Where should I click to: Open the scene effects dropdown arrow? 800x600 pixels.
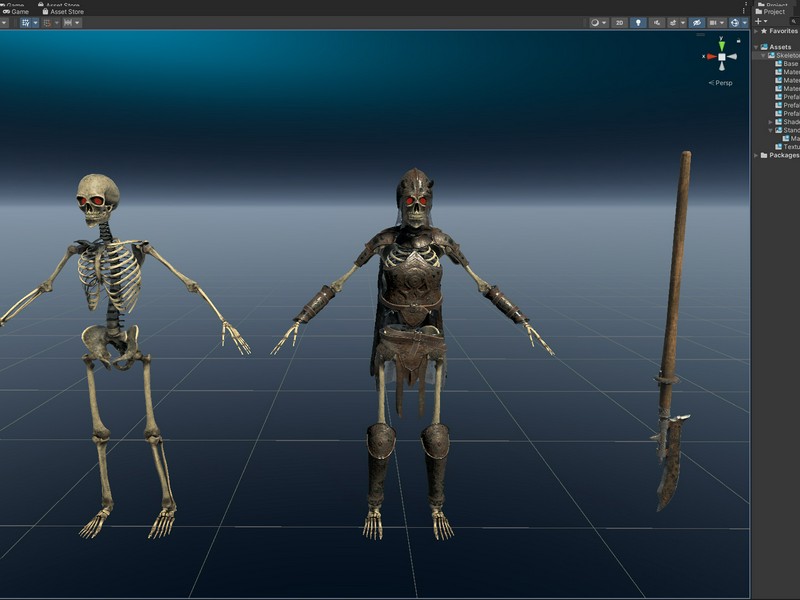pyautogui.click(x=683, y=23)
